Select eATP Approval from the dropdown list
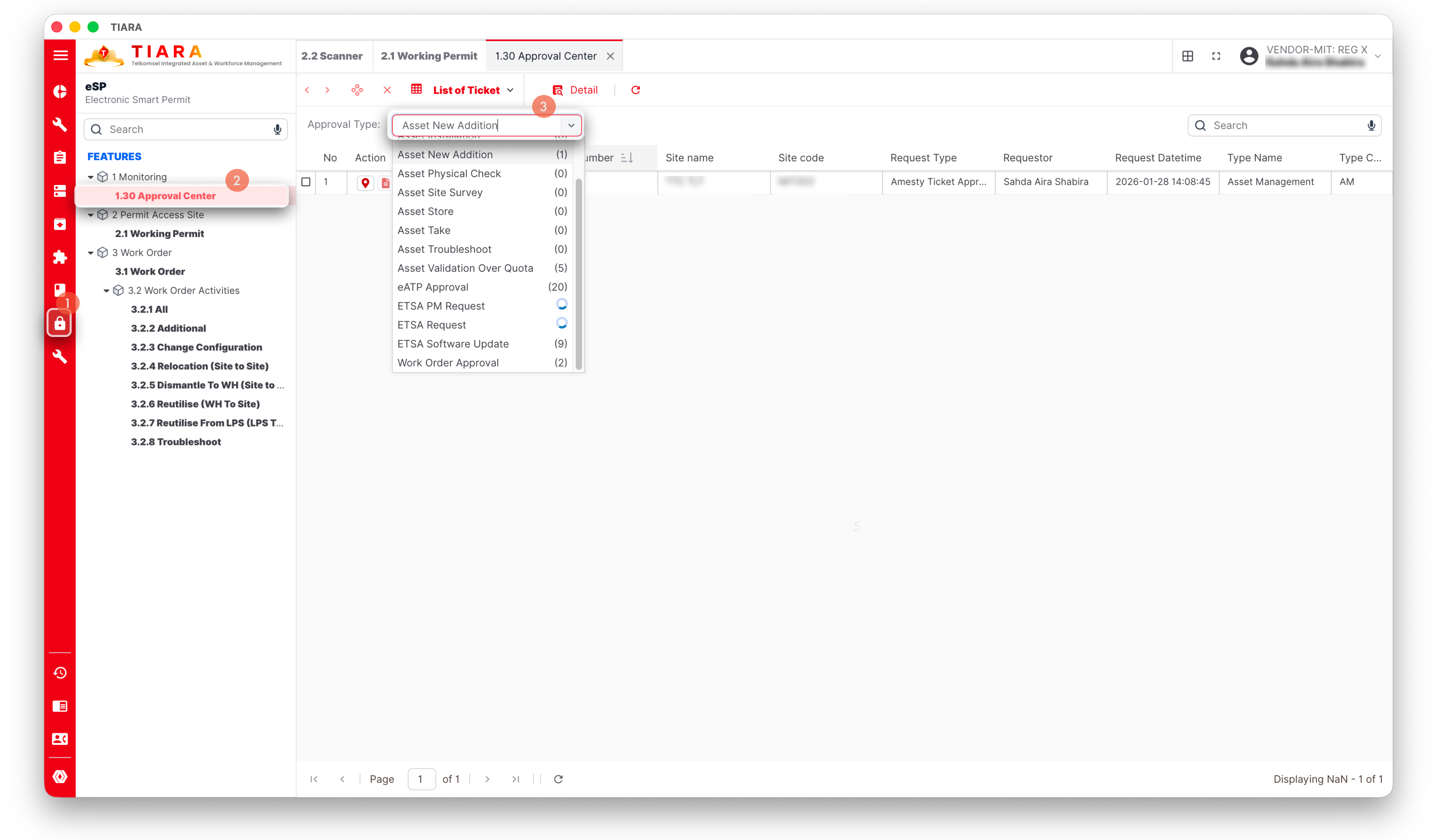The width and height of the screenshot is (1437, 840). (x=433, y=287)
